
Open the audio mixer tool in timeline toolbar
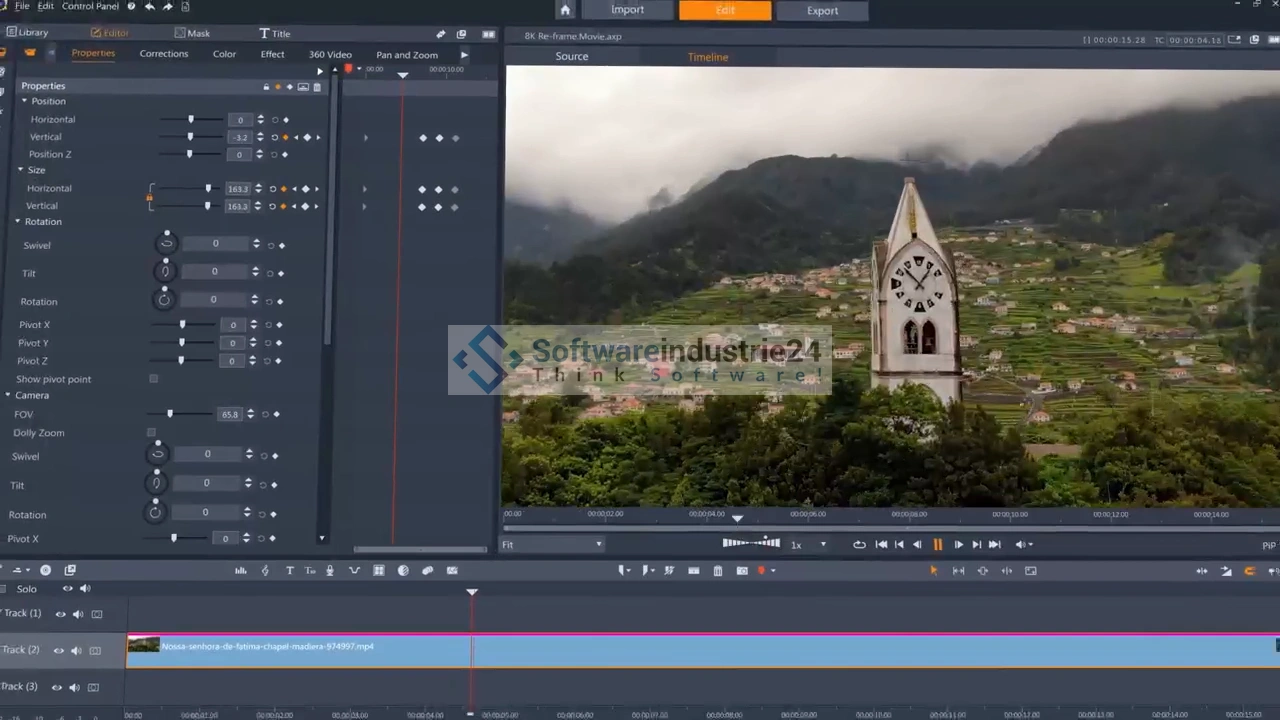point(241,571)
